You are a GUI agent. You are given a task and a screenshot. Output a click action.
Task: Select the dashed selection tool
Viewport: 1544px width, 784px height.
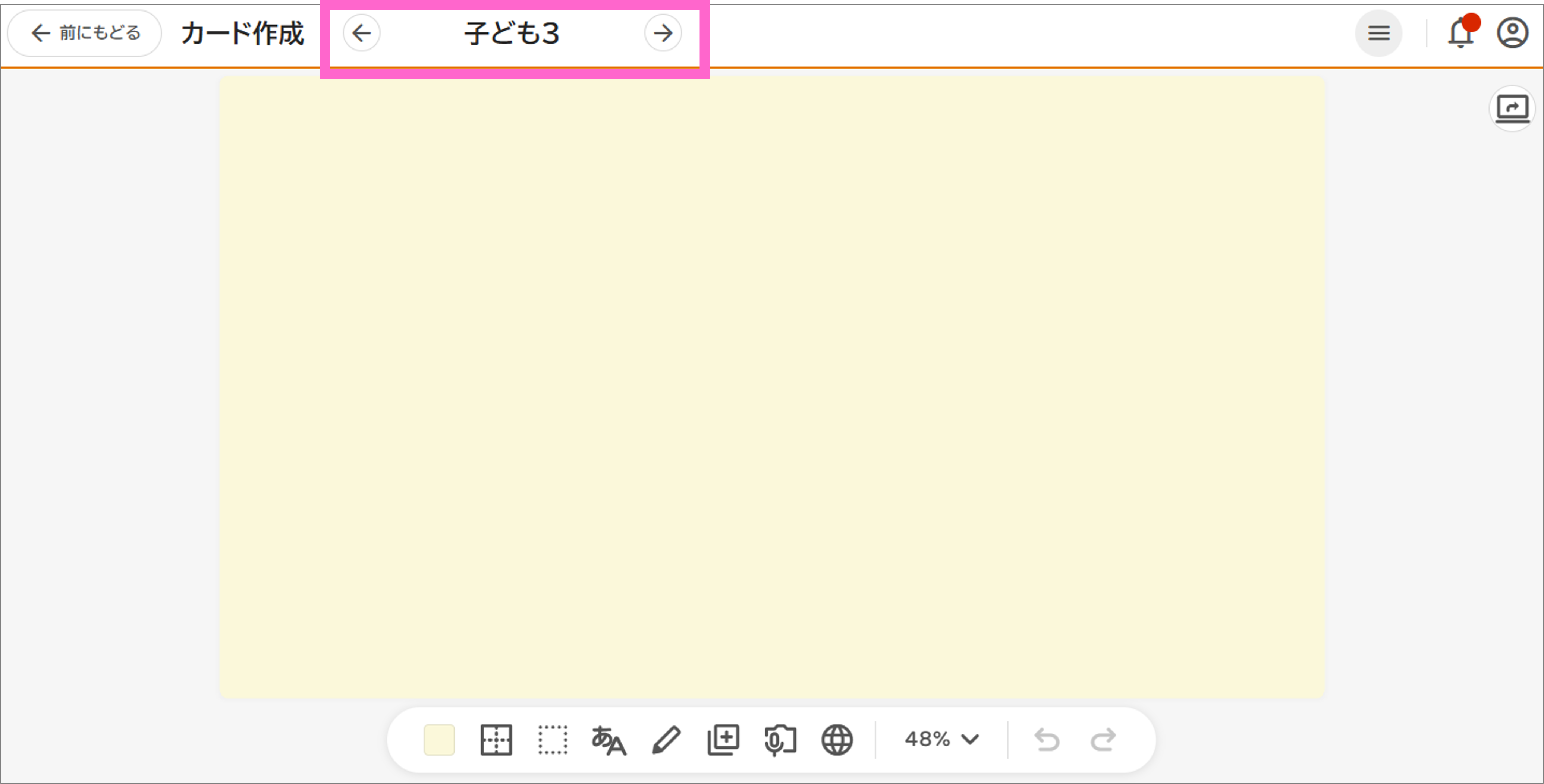click(553, 740)
